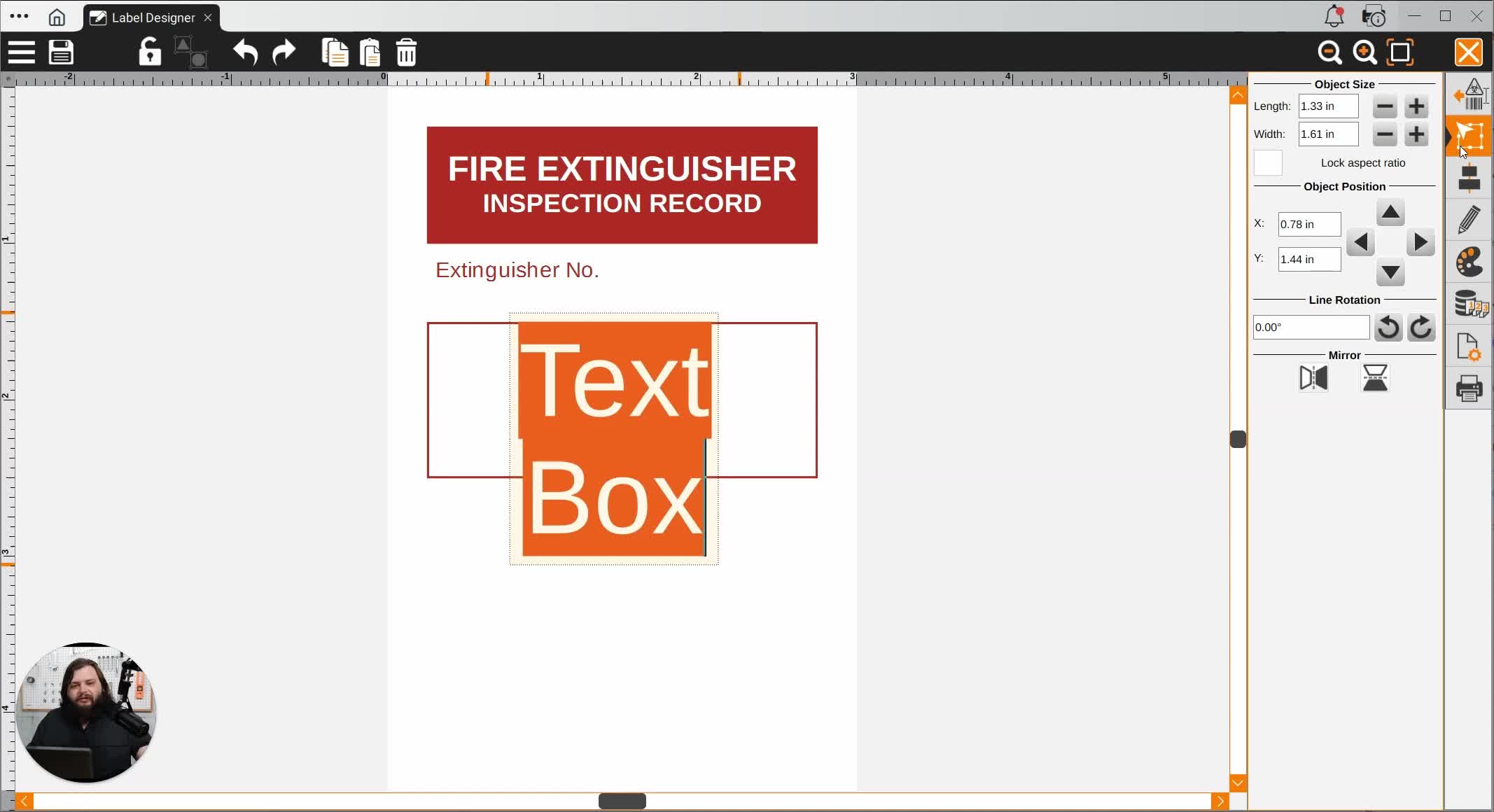Enable the Lock aspect ratio checkbox
The image size is (1494, 812).
pos(1268,163)
